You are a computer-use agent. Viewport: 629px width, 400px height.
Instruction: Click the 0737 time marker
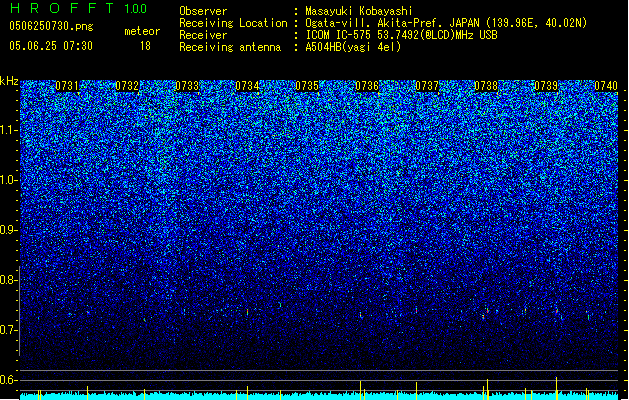427,86
